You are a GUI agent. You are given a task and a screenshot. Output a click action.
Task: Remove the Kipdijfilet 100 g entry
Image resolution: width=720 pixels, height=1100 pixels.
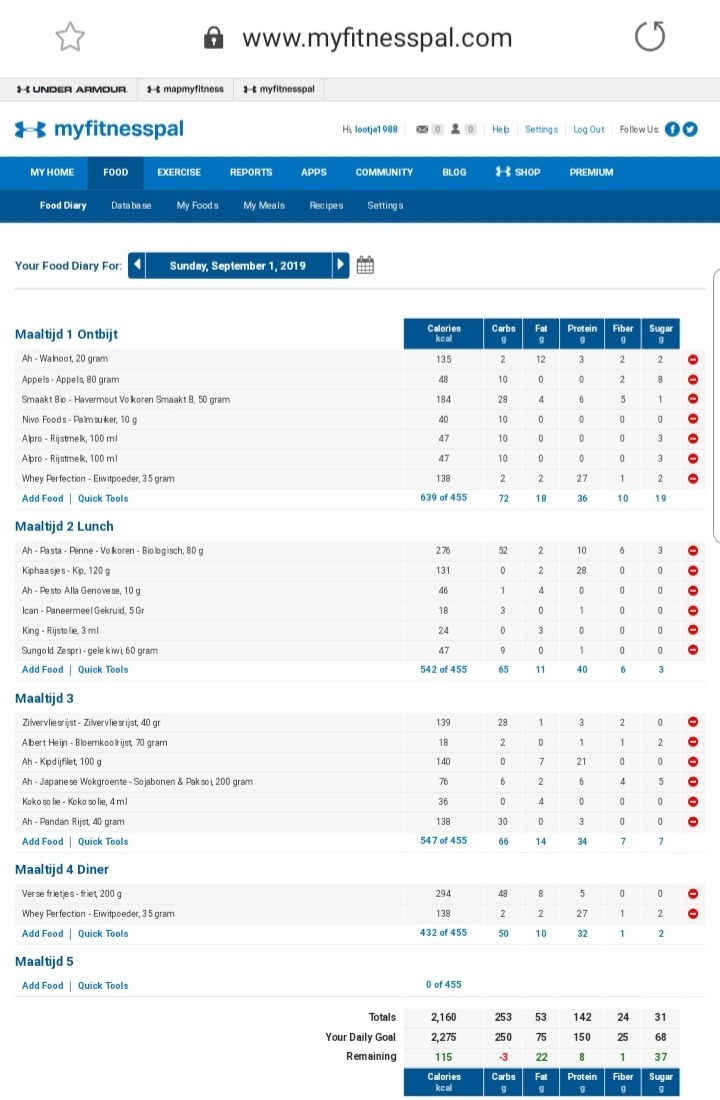pos(693,761)
